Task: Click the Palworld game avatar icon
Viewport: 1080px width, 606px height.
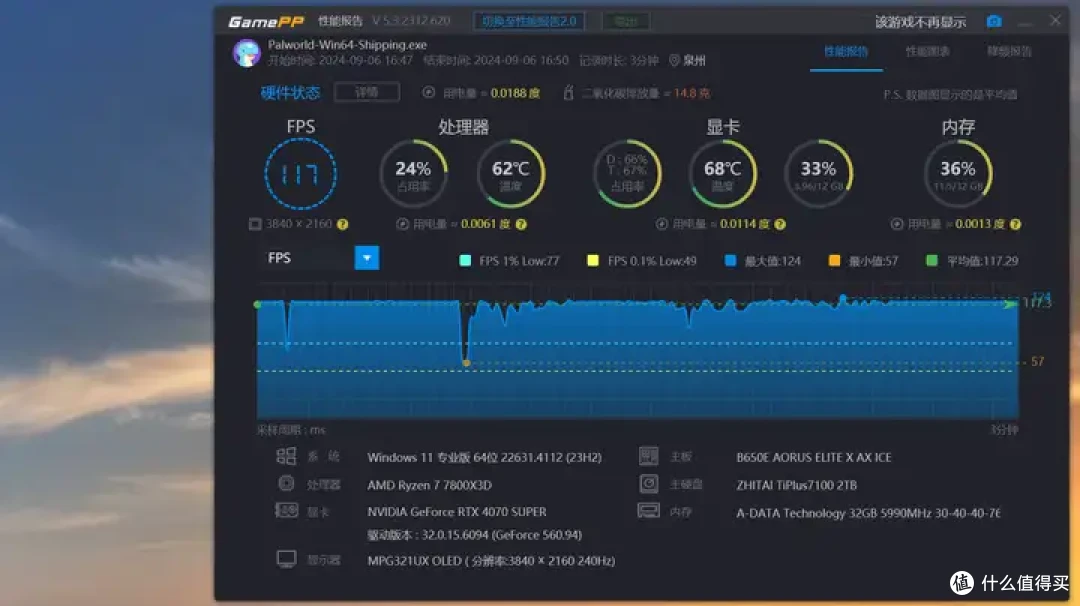Action: [247, 53]
